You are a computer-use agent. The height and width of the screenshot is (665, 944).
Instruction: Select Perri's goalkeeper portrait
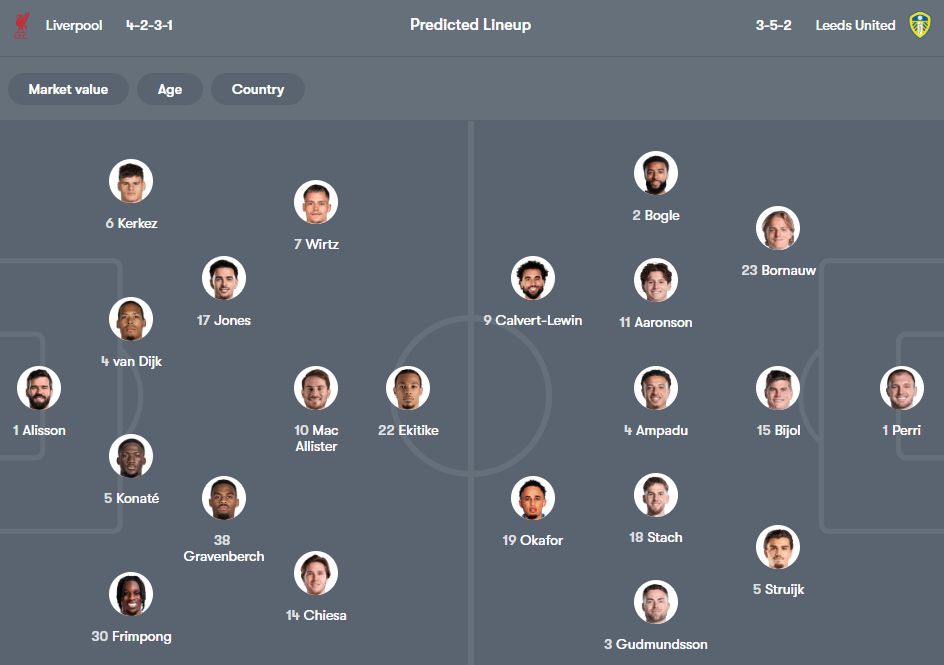(x=901, y=388)
